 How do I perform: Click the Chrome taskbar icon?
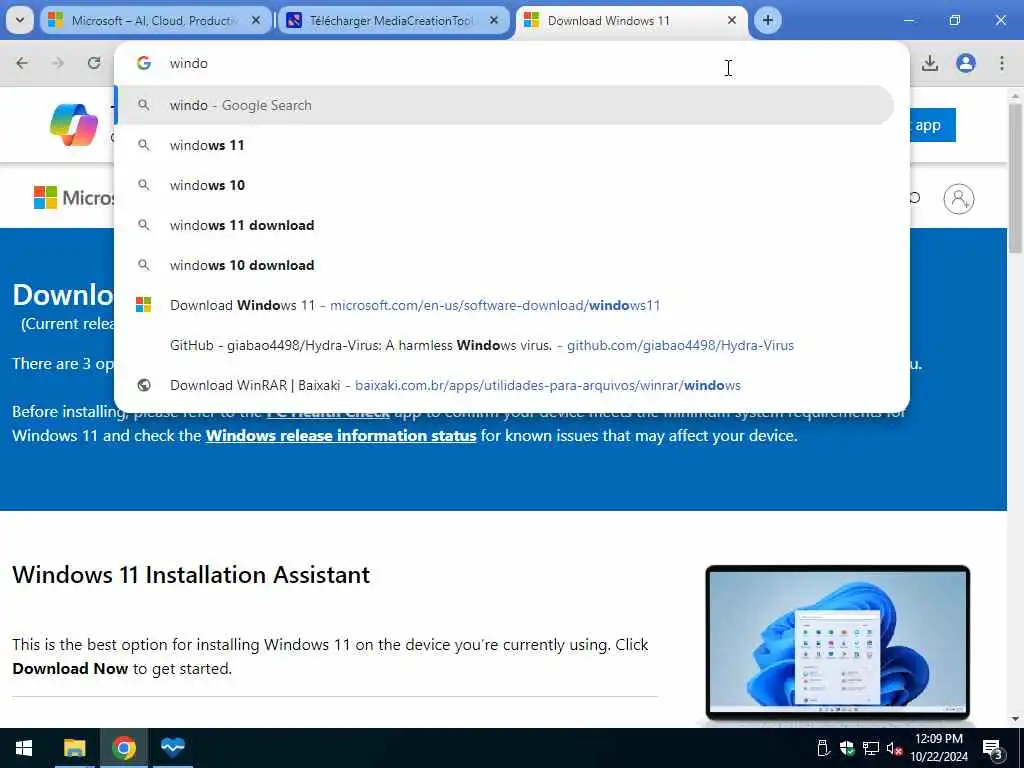point(123,748)
